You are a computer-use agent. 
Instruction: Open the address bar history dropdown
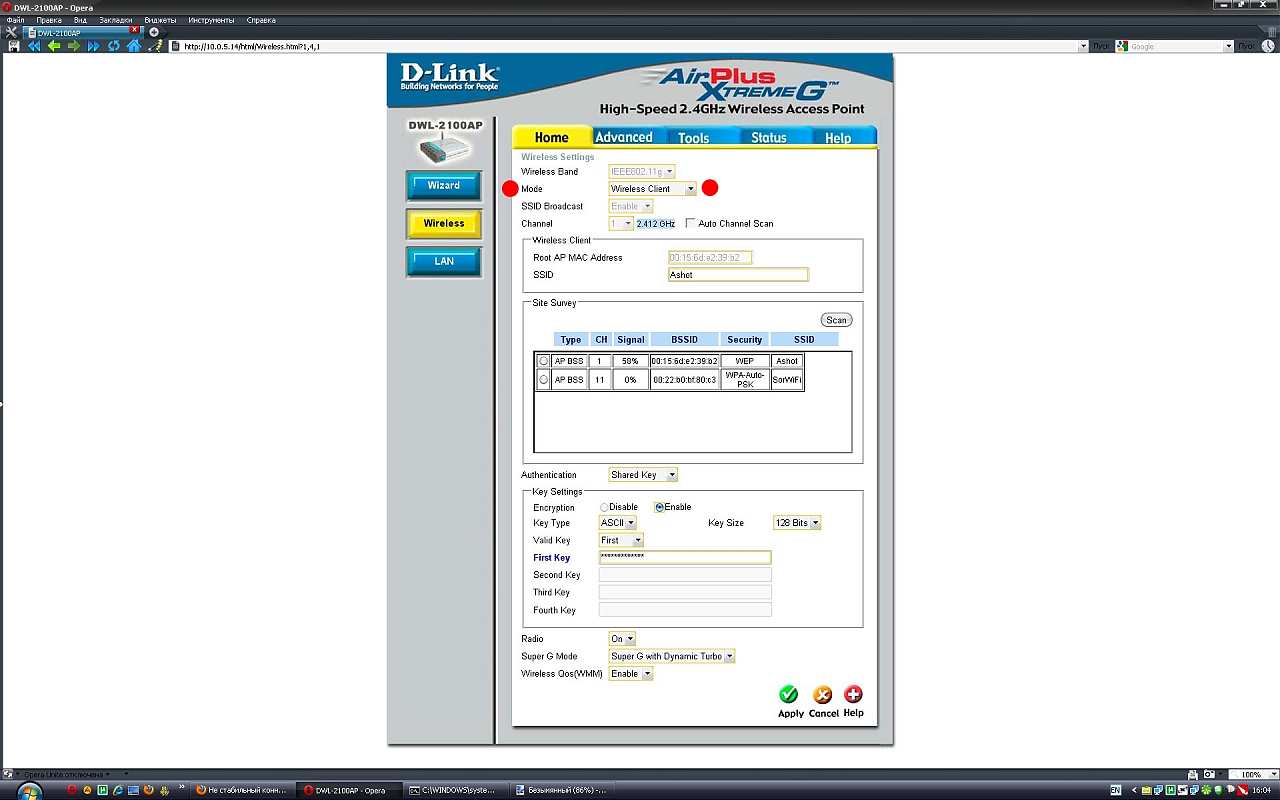pyautogui.click(x=1083, y=46)
